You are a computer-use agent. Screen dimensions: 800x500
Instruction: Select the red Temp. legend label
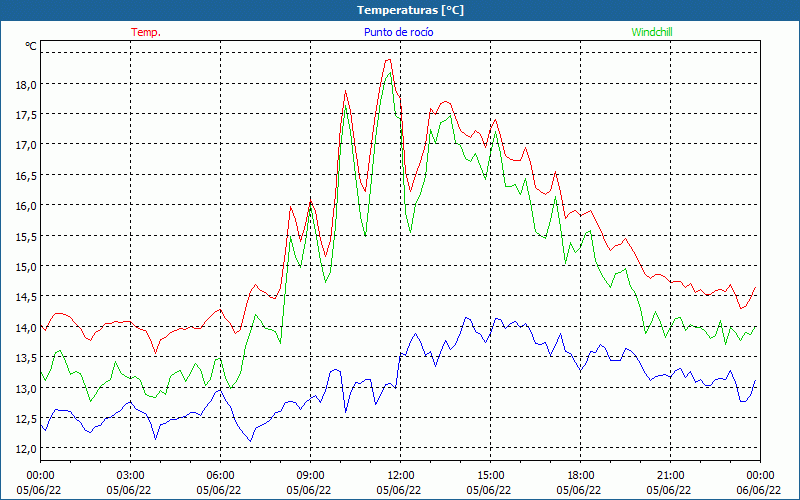[146, 32]
